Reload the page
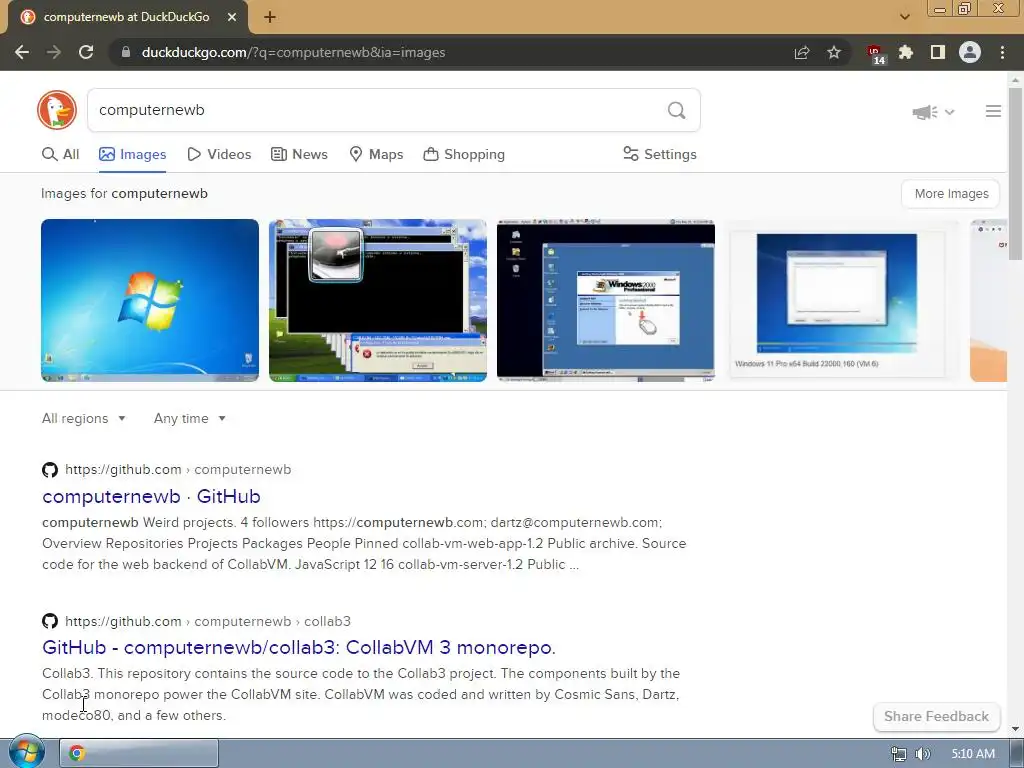This screenshot has height=768, width=1024. (86, 52)
